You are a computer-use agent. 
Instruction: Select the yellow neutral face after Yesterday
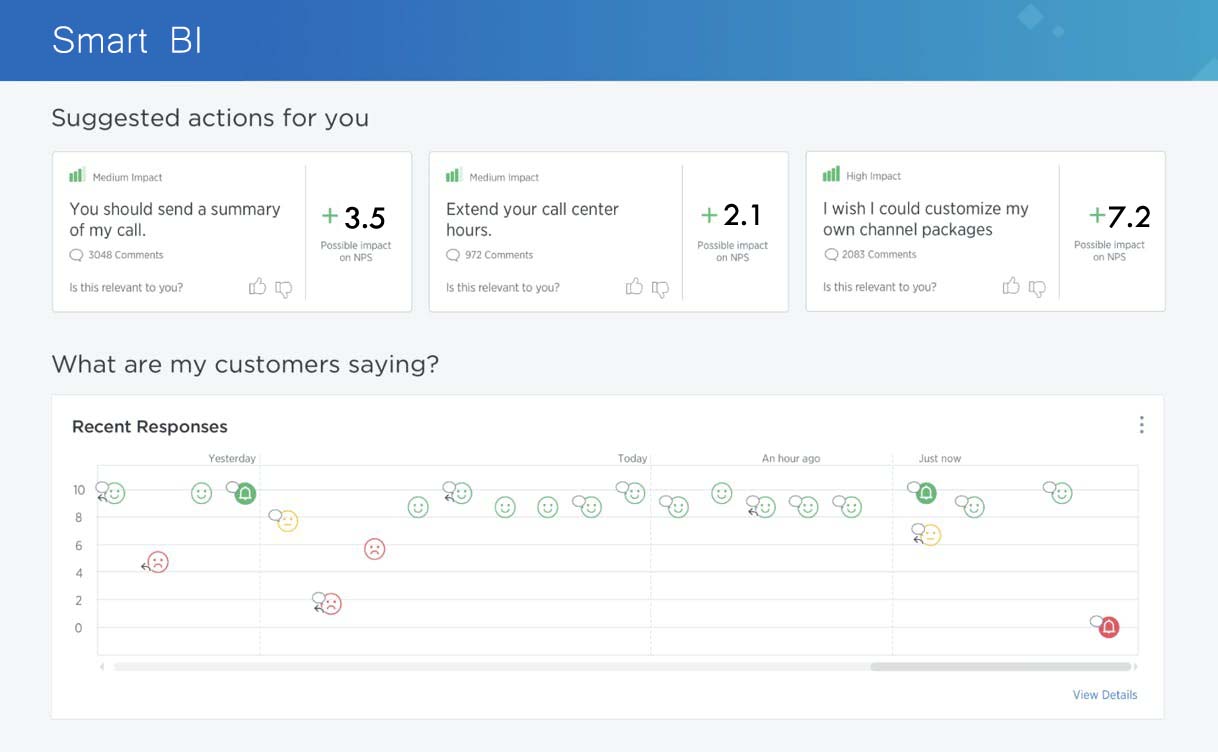[288, 521]
